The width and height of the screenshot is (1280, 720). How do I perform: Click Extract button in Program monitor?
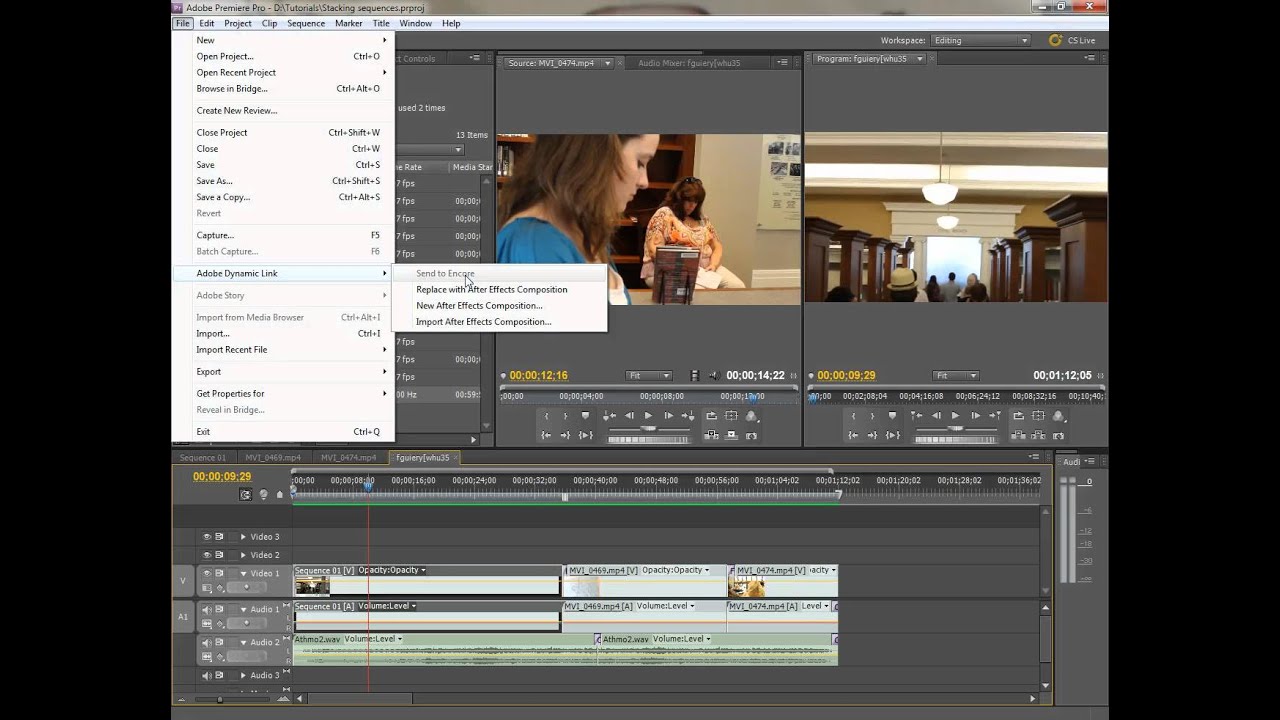pyautogui.click(x=1038, y=435)
